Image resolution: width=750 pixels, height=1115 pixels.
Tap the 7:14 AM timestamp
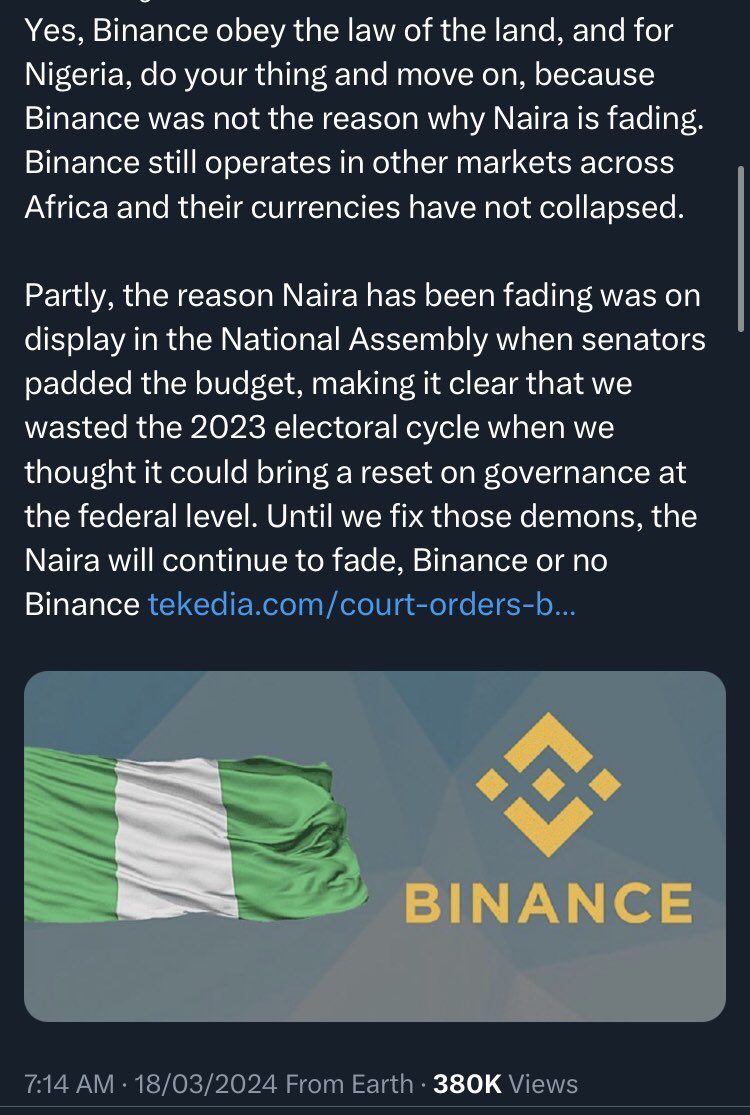coord(69,1084)
